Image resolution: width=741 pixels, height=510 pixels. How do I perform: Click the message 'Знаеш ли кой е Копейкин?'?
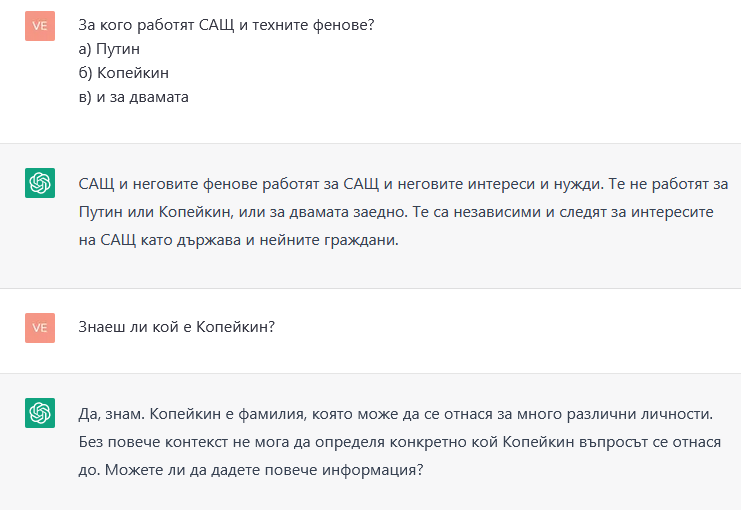tap(176, 327)
